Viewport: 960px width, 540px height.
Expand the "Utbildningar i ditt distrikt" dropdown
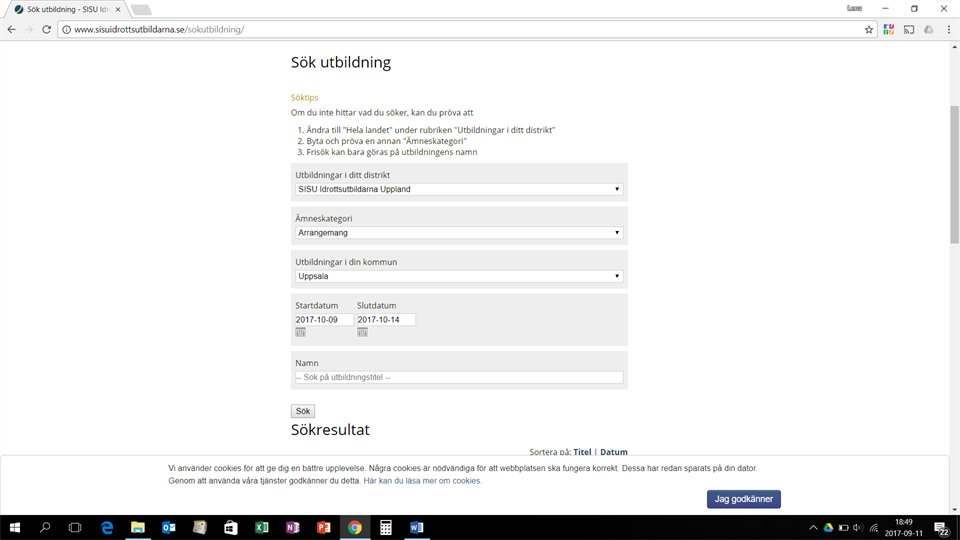coord(460,189)
